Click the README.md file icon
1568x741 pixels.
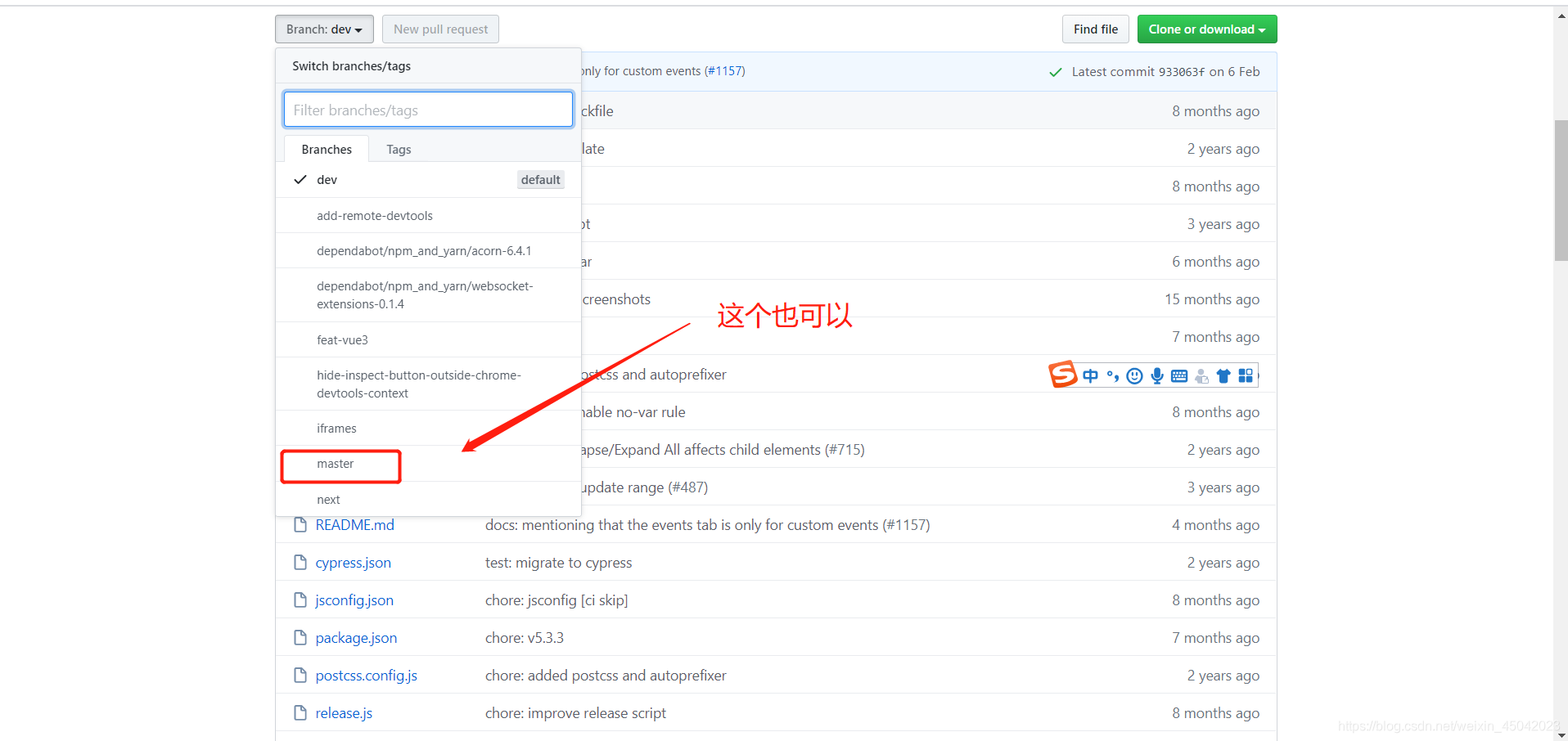pyautogui.click(x=300, y=524)
